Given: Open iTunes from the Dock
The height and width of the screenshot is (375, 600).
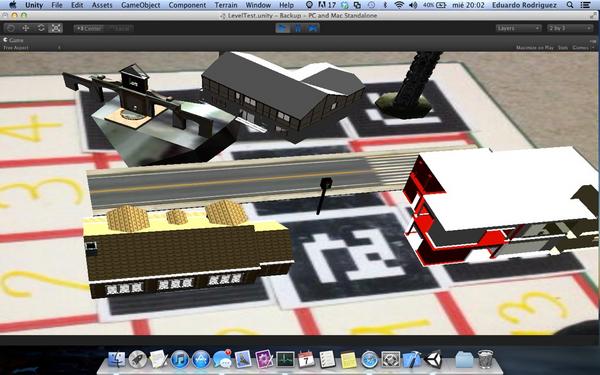Looking at the screenshot, I should pyautogui.click(x=179, y=360).
